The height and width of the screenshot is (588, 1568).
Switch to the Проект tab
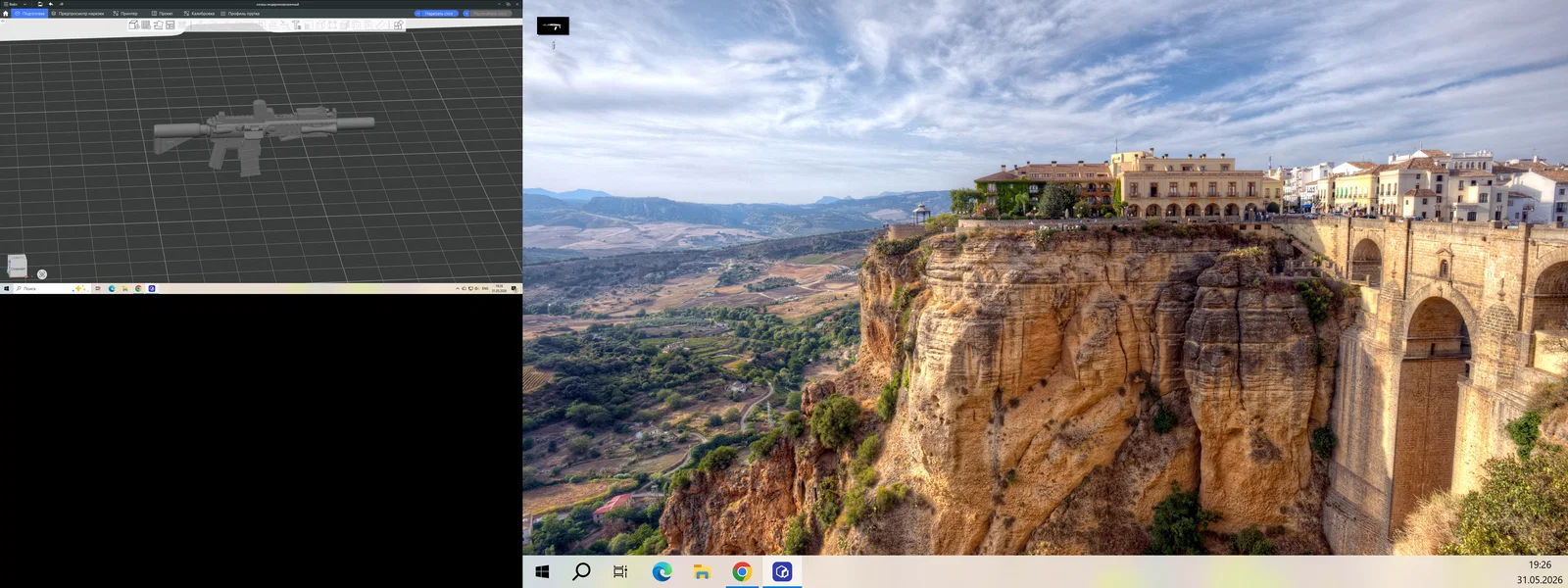coord(162,14)
